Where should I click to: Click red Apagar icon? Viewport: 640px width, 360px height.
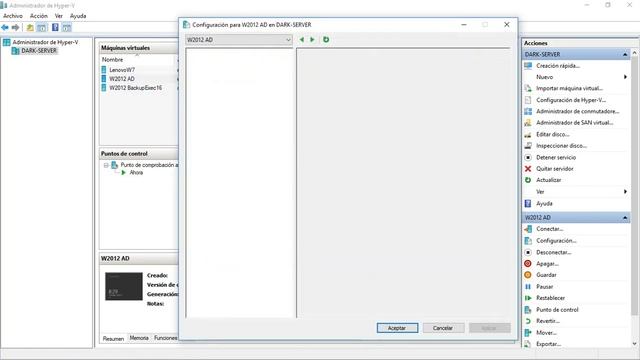tap(528, 264)
